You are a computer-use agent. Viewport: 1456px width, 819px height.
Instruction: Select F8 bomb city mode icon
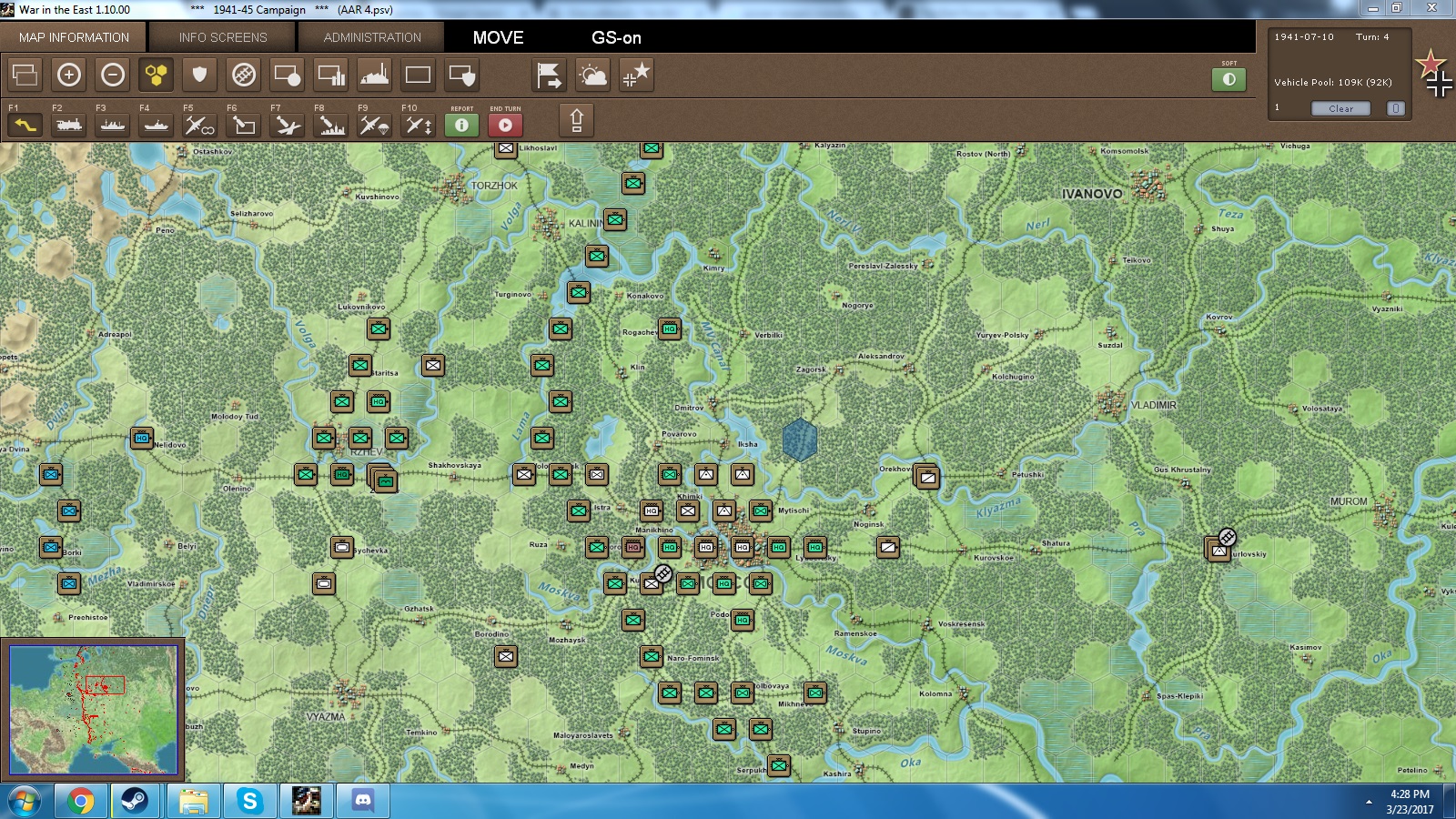click(x=331, y=125)
